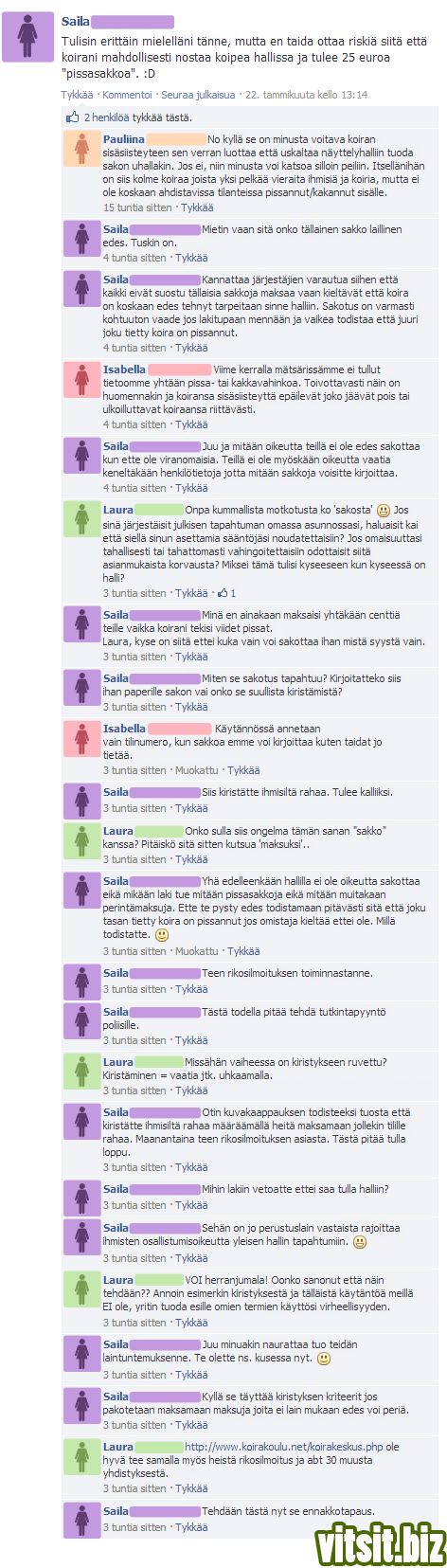Screen dimensions: 447x1568
Task: Click the smiley emoticon after 'Millä todistatte.'
Action: pos(162,934)
